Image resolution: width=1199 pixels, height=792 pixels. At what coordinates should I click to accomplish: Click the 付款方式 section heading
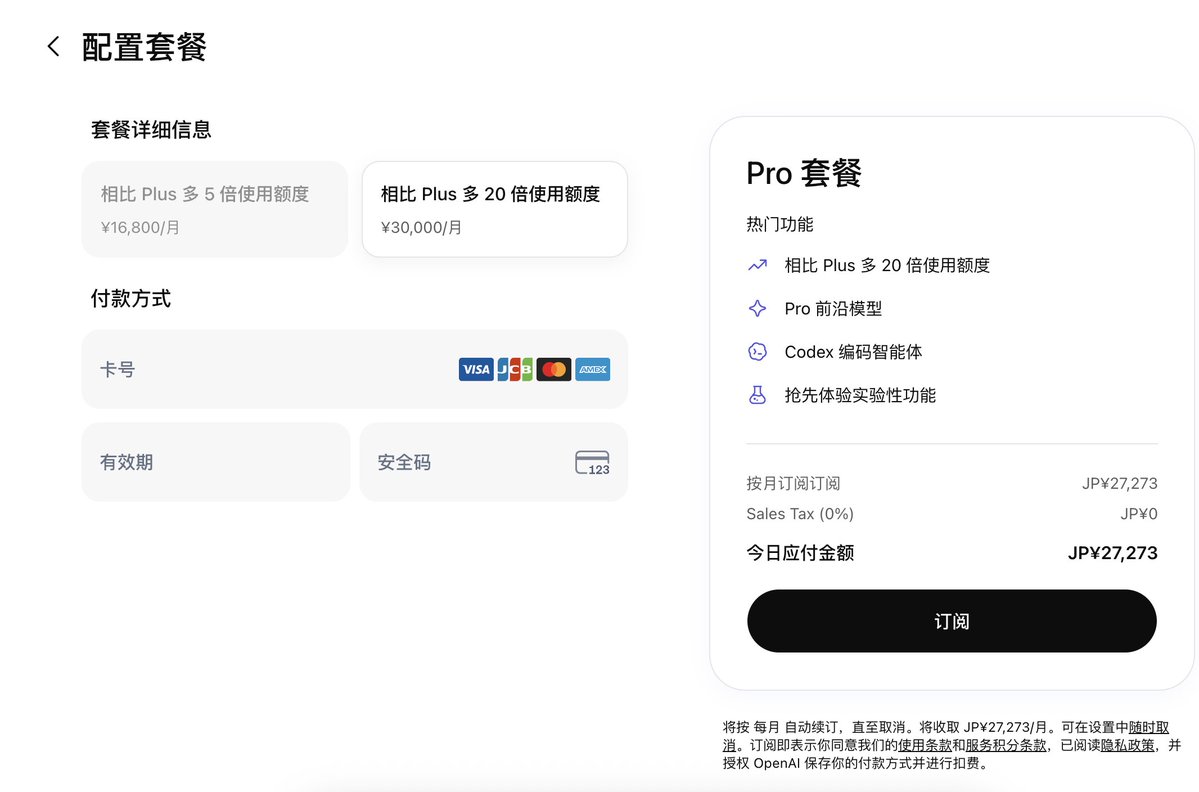(x=131, y=299)
